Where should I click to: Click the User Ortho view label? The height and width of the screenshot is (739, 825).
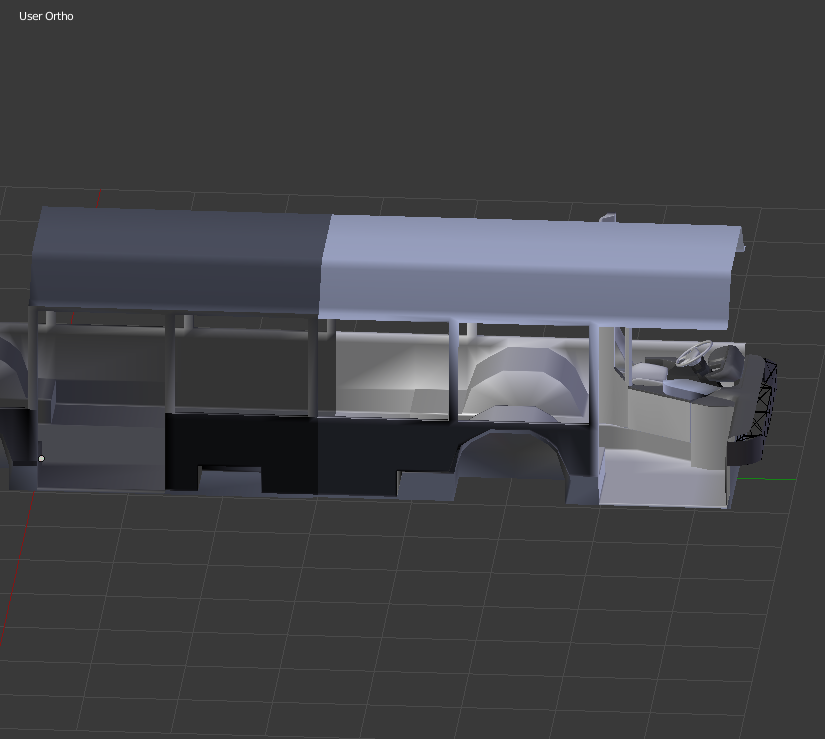coord(46,16)
